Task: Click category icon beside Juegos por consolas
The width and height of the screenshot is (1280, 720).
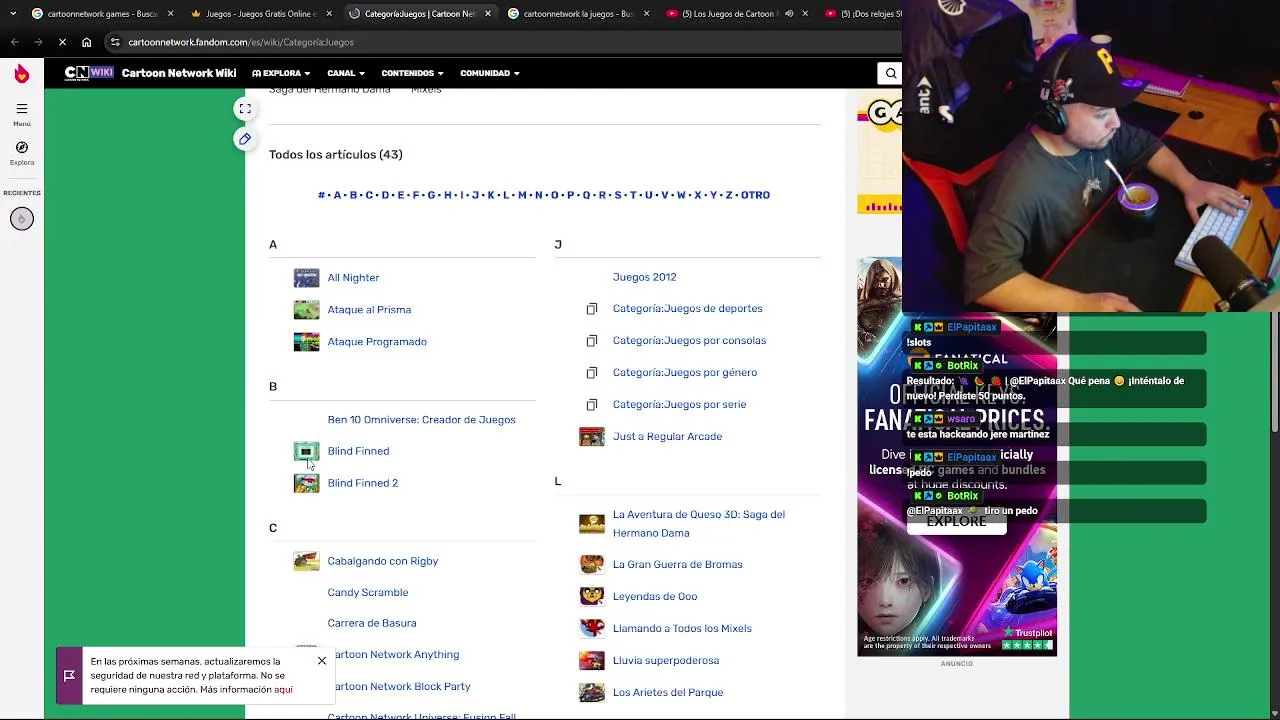Action: point(592,341)
